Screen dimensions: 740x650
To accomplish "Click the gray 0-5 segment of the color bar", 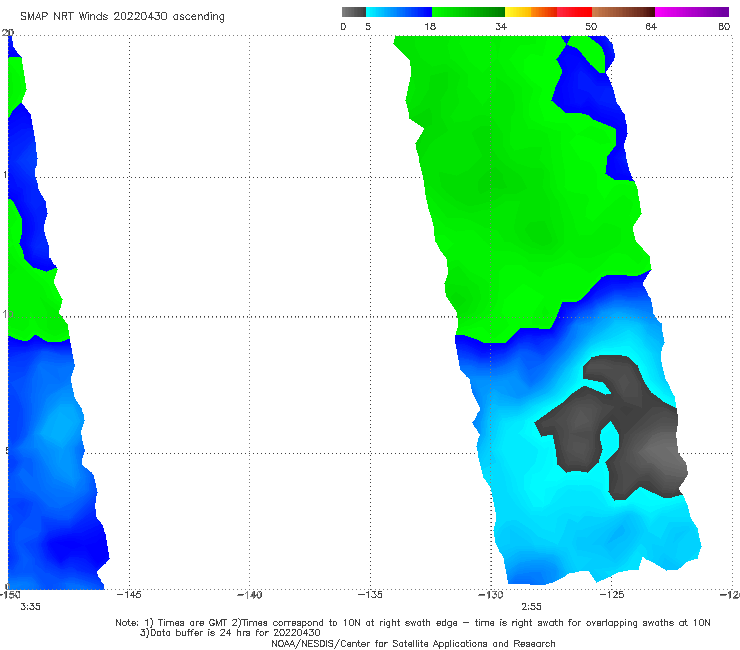I will pyautogui.click(x=354, y=12).
